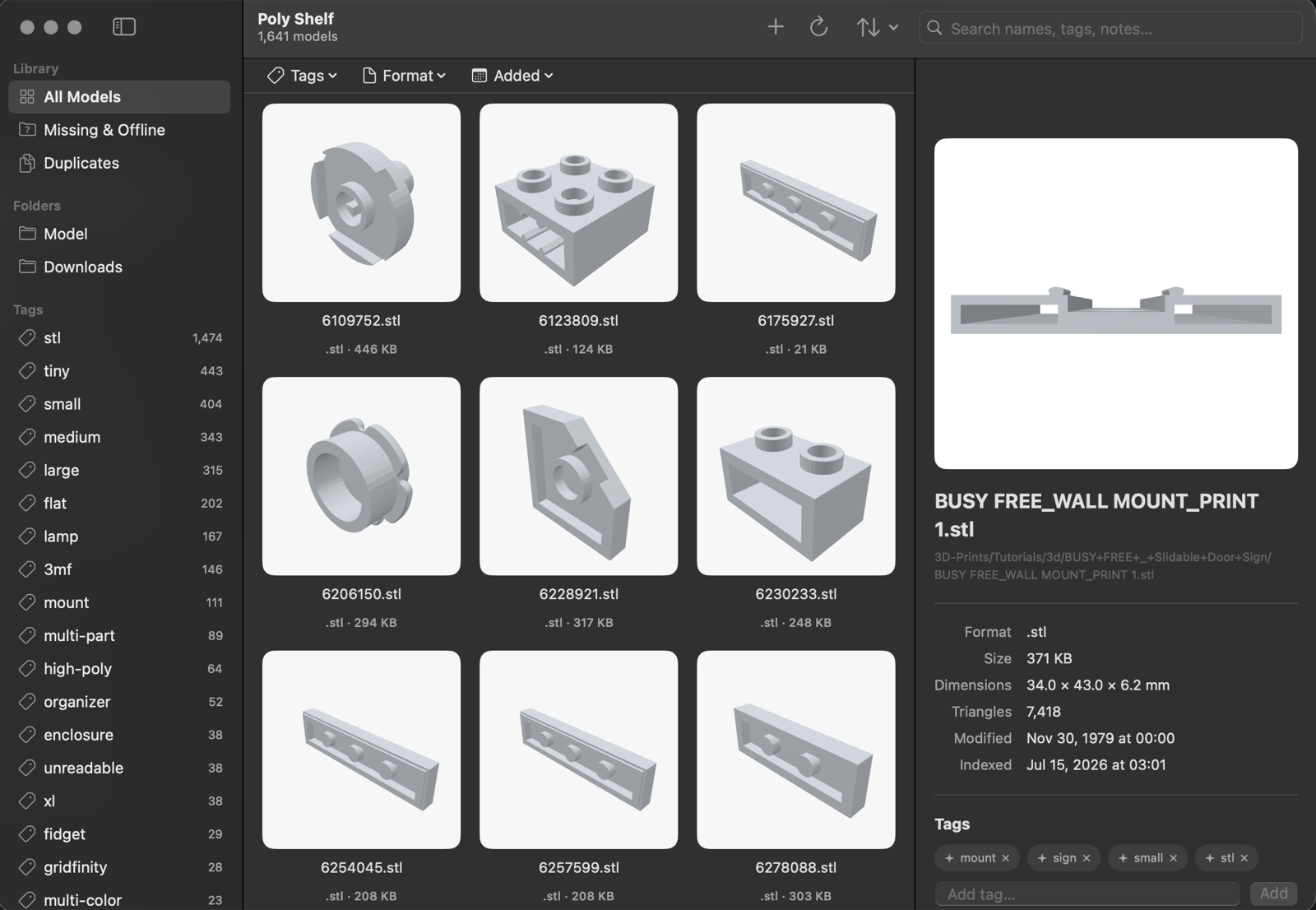Open the 6278088.stl thumbnail
Screen dimensions: 1316x910
click(x=795, y=750)
